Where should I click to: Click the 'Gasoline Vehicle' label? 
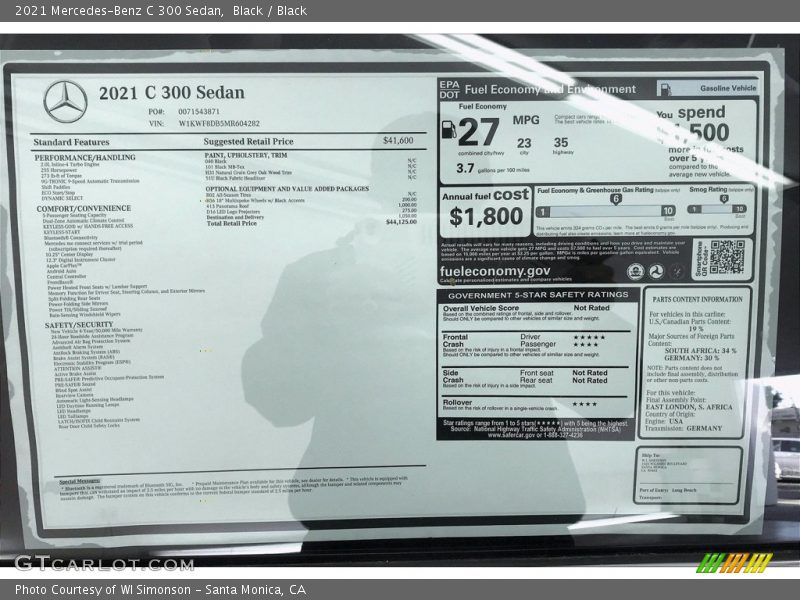click(728, 88)
